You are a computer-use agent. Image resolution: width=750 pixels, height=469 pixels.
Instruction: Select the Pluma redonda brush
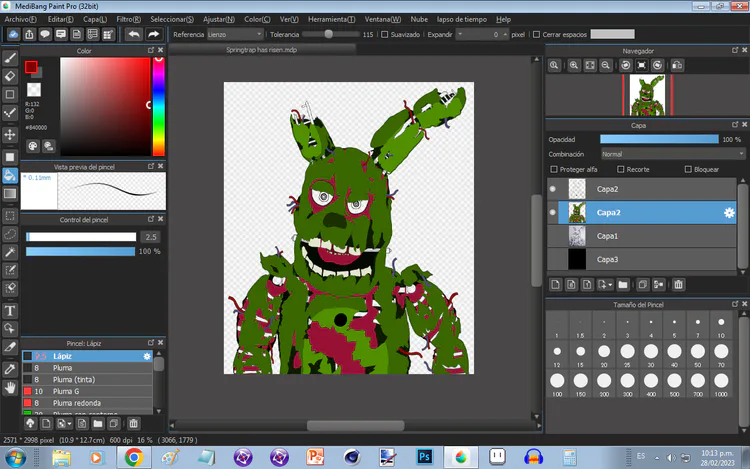(87, 403)
